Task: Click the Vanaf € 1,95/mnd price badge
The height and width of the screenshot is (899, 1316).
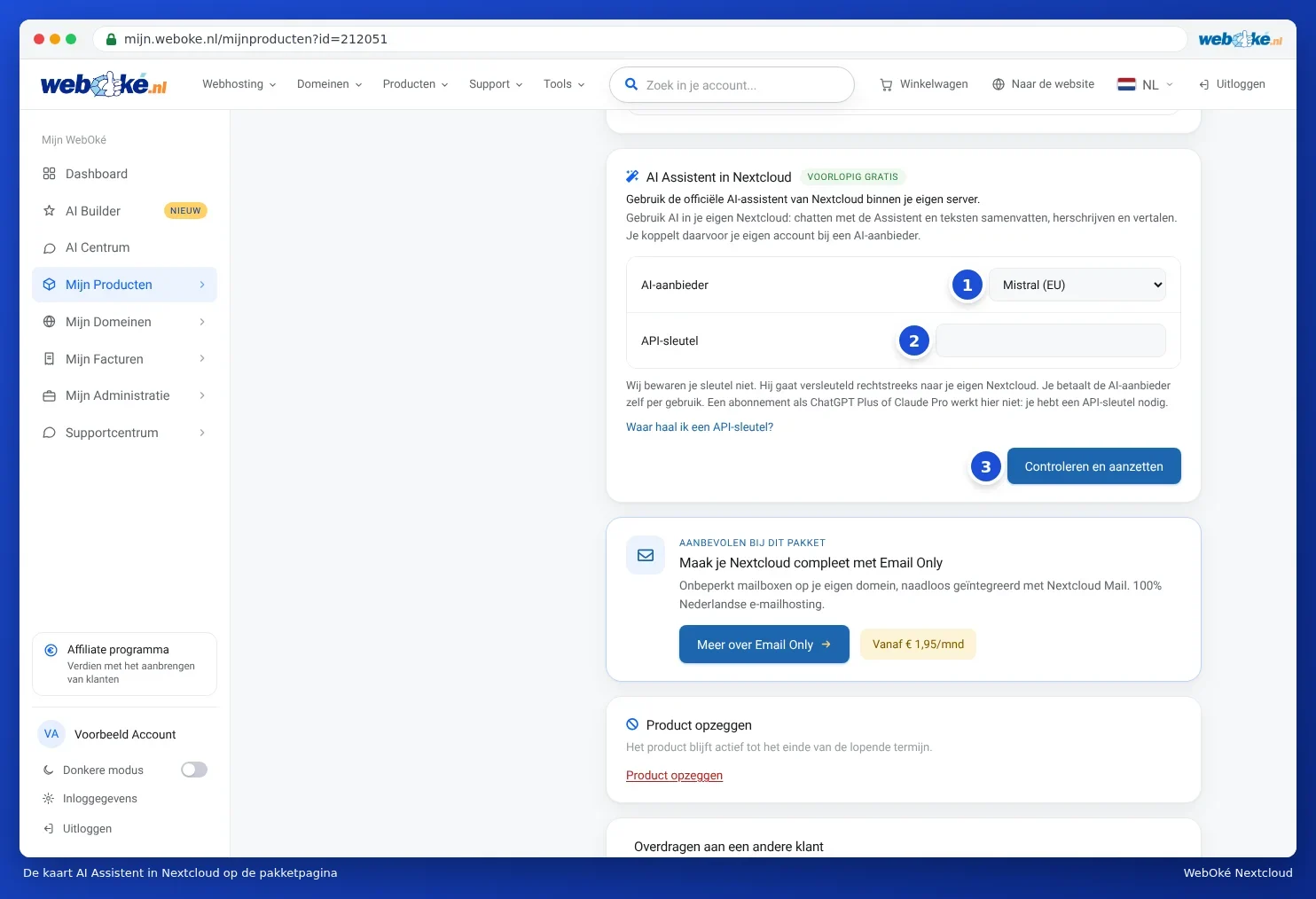Action: pyautogui.click(x=918, y=645)
